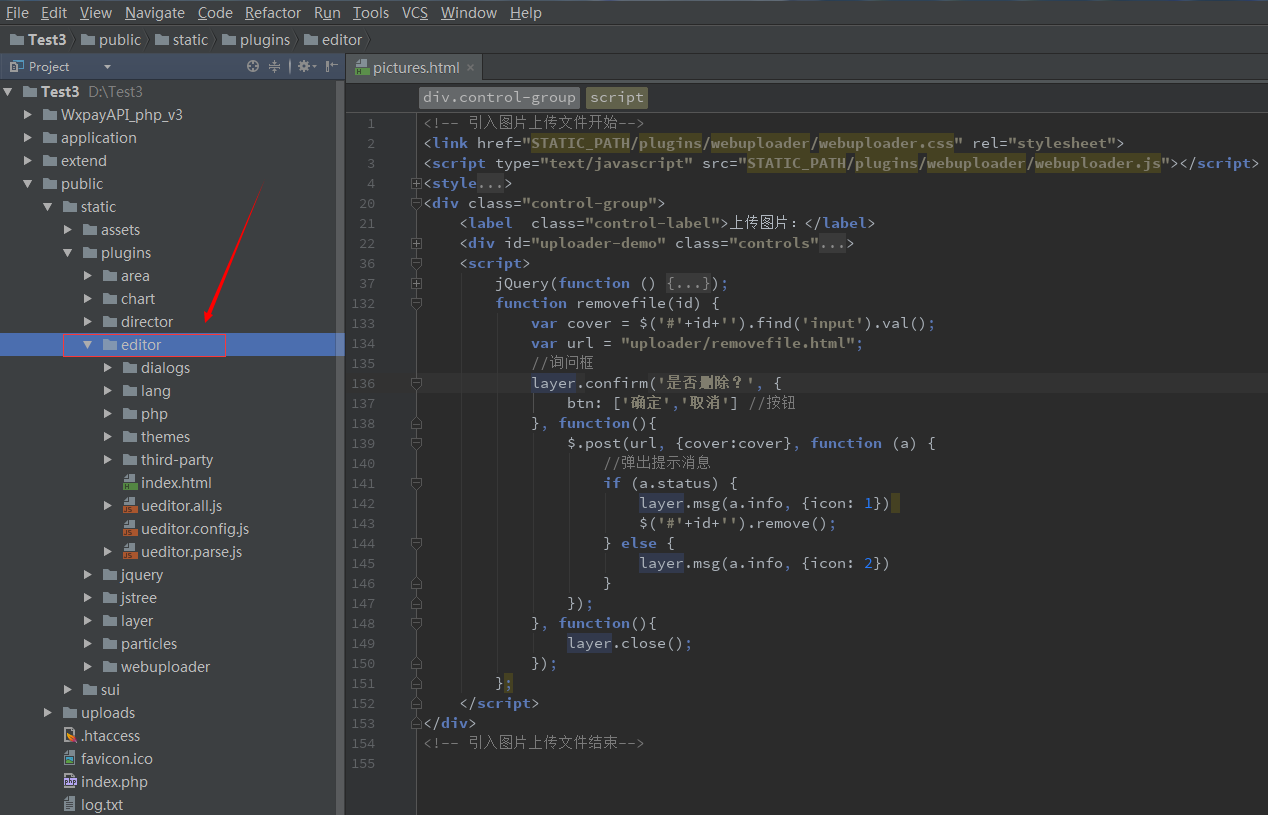The height and width of the screenshot is (815, 1268).
Task: Open the Project view dropdown
Action: (107, 67)
